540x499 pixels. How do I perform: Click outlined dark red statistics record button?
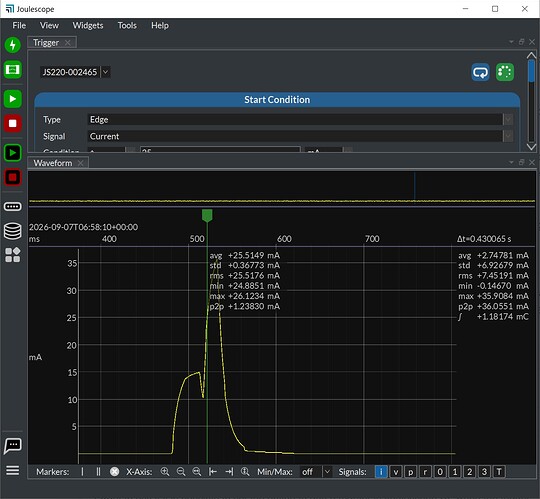[13, 177]
